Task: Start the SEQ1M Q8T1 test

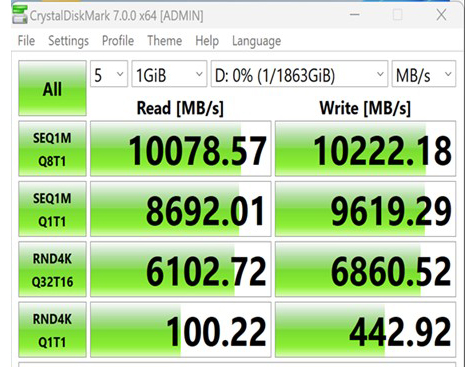Action: pyautogui.click(x=52, y=149)
